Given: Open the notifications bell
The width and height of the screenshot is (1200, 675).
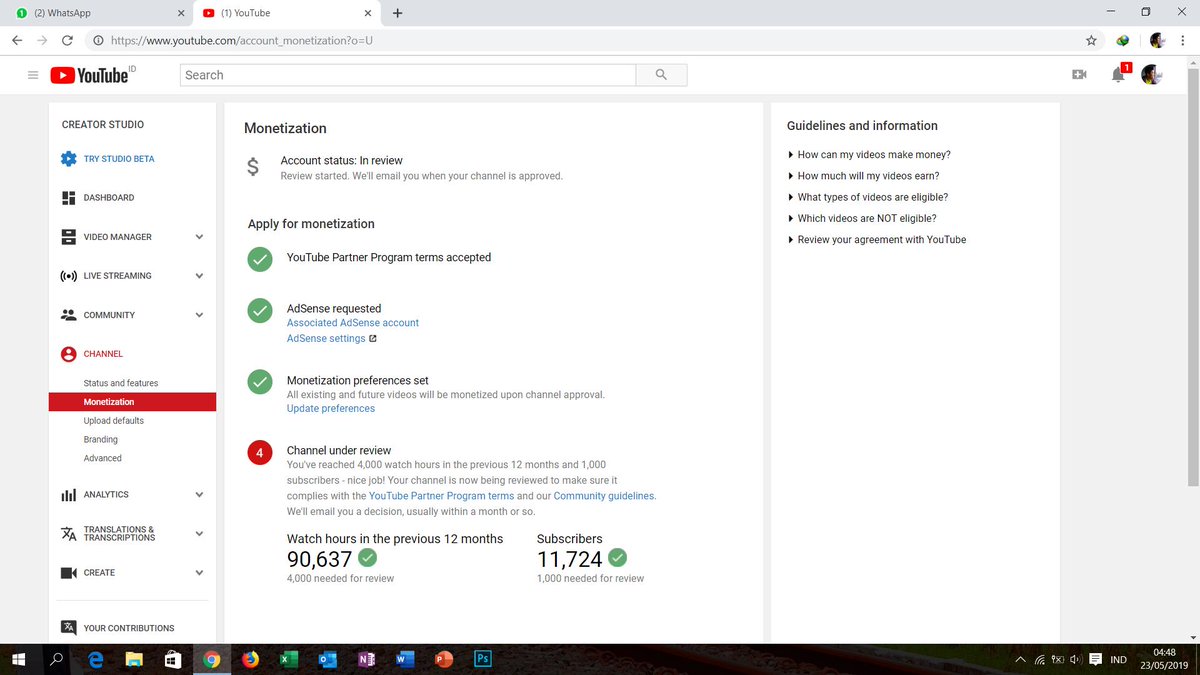Looking at the screenshot, I should click(x=1119, y=75).
